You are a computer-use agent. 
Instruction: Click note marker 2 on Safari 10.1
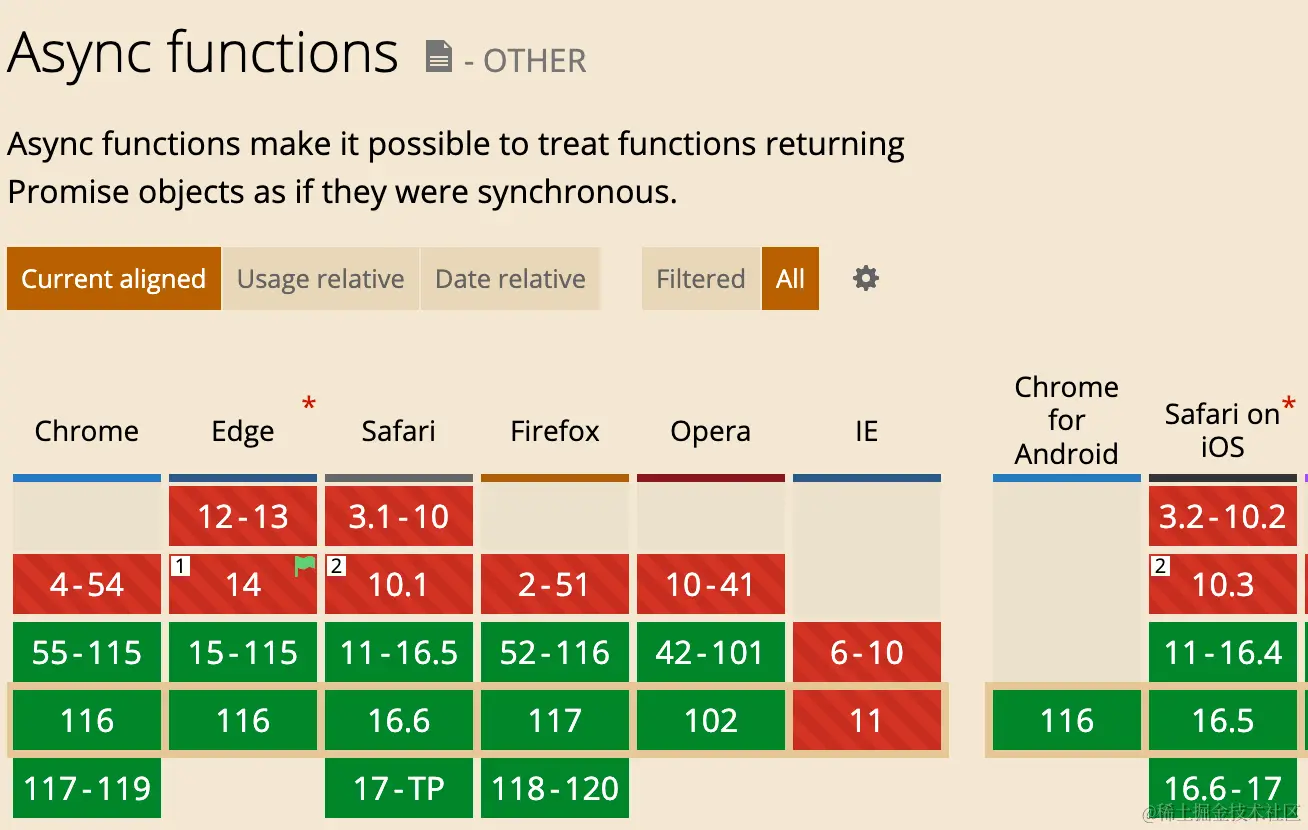[337, 567]
